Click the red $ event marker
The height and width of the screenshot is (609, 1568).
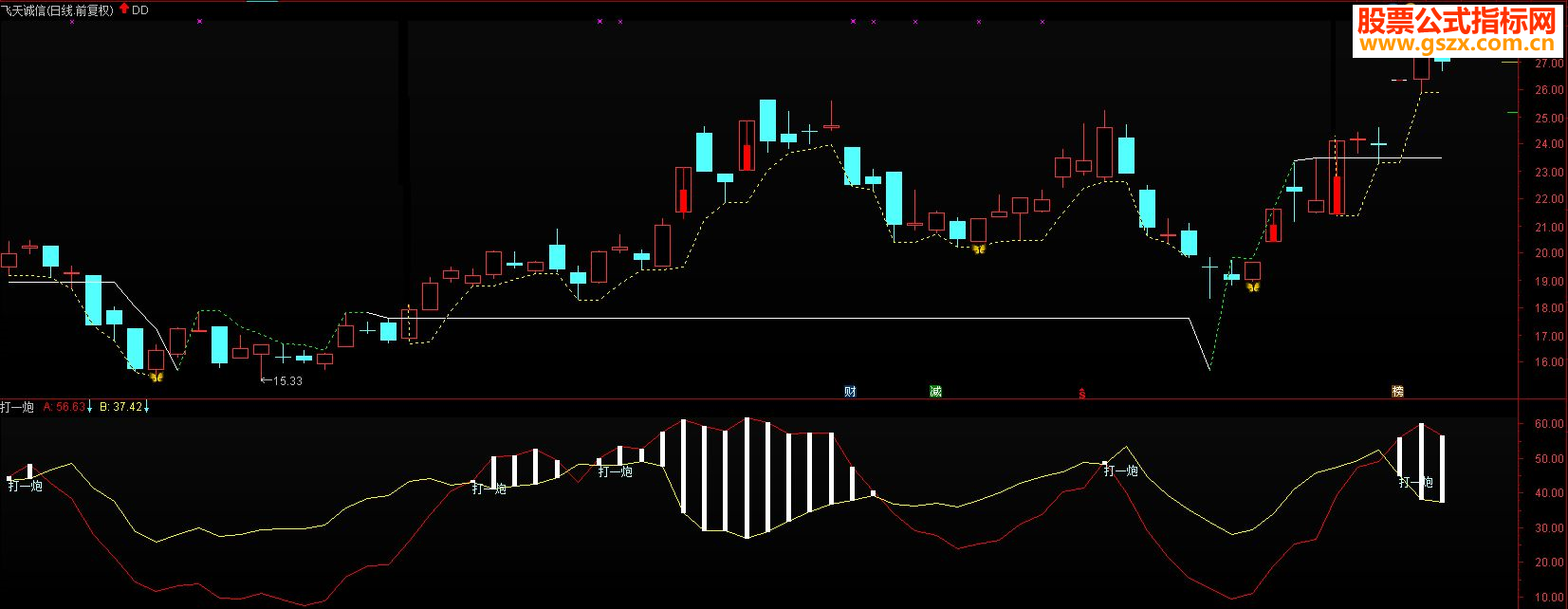[1082, 393]
